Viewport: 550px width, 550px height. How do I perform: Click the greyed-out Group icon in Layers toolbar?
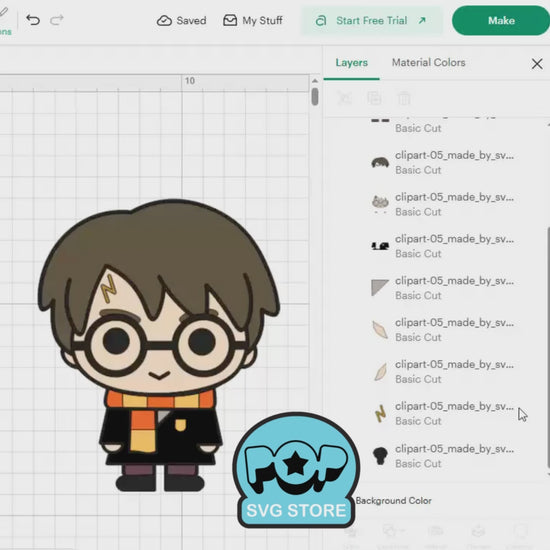coord(344,98)
